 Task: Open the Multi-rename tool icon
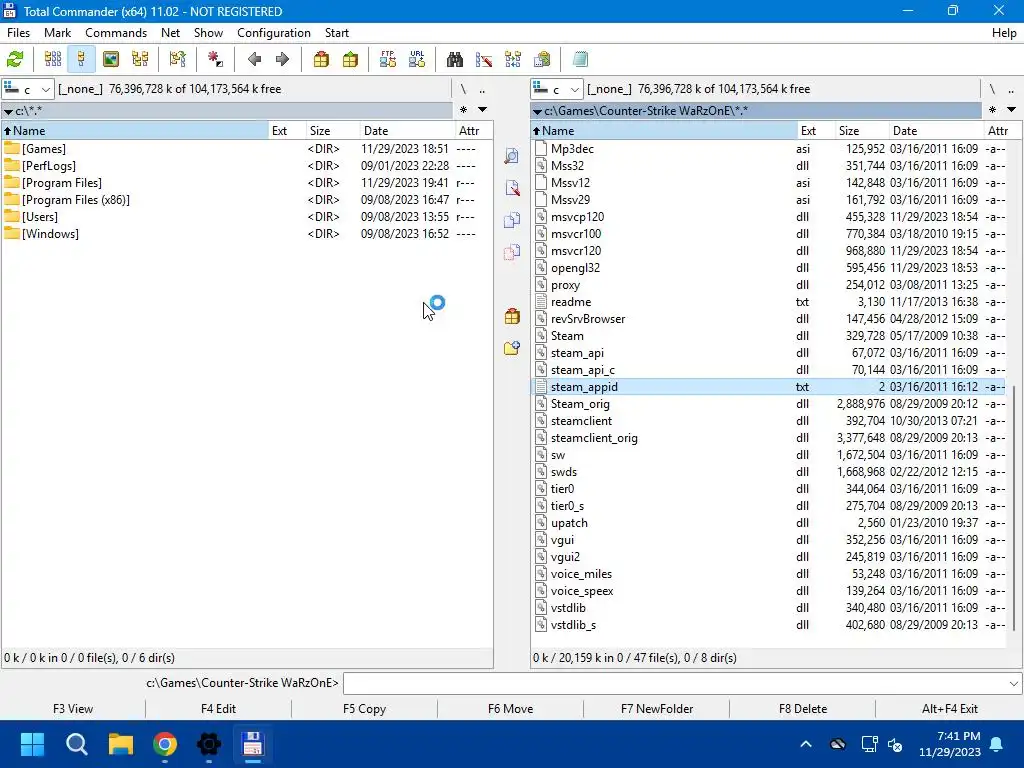click(484, 59)
